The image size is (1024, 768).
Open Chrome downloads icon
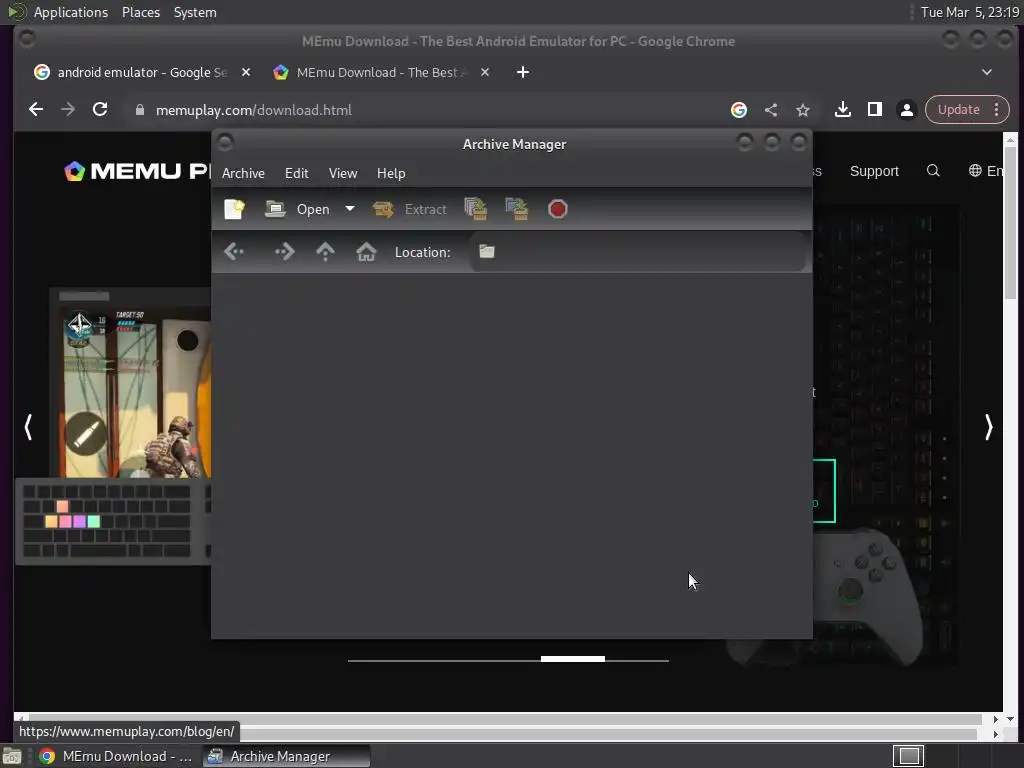(x=842, y=110)
